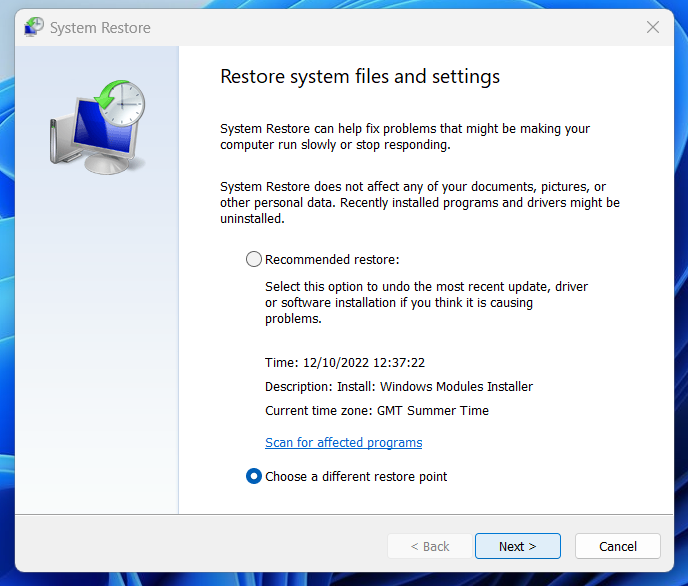Select the Recommended restore radio button
The image size is (688, 586).
254,259
